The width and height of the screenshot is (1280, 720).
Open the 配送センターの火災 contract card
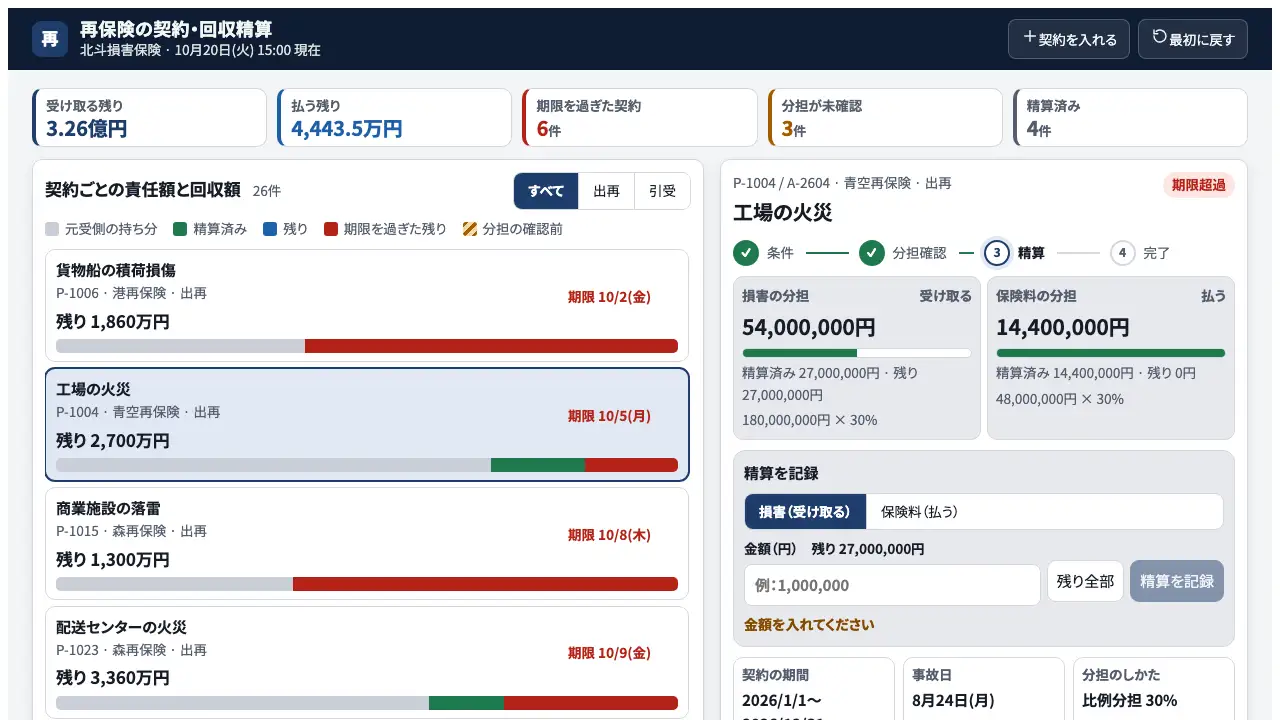[367, 662]
